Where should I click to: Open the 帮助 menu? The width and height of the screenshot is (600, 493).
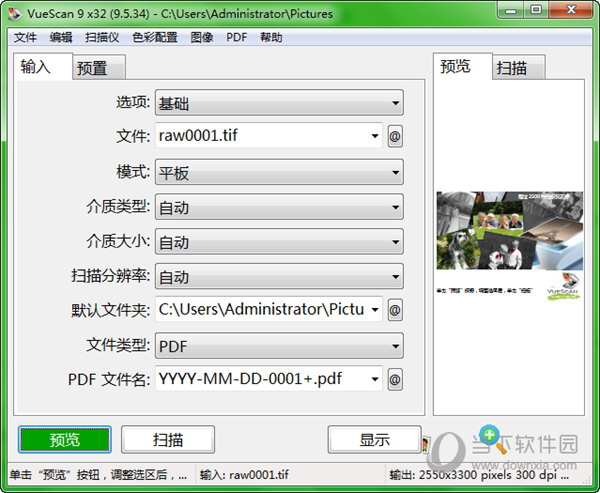pos(271,38)
